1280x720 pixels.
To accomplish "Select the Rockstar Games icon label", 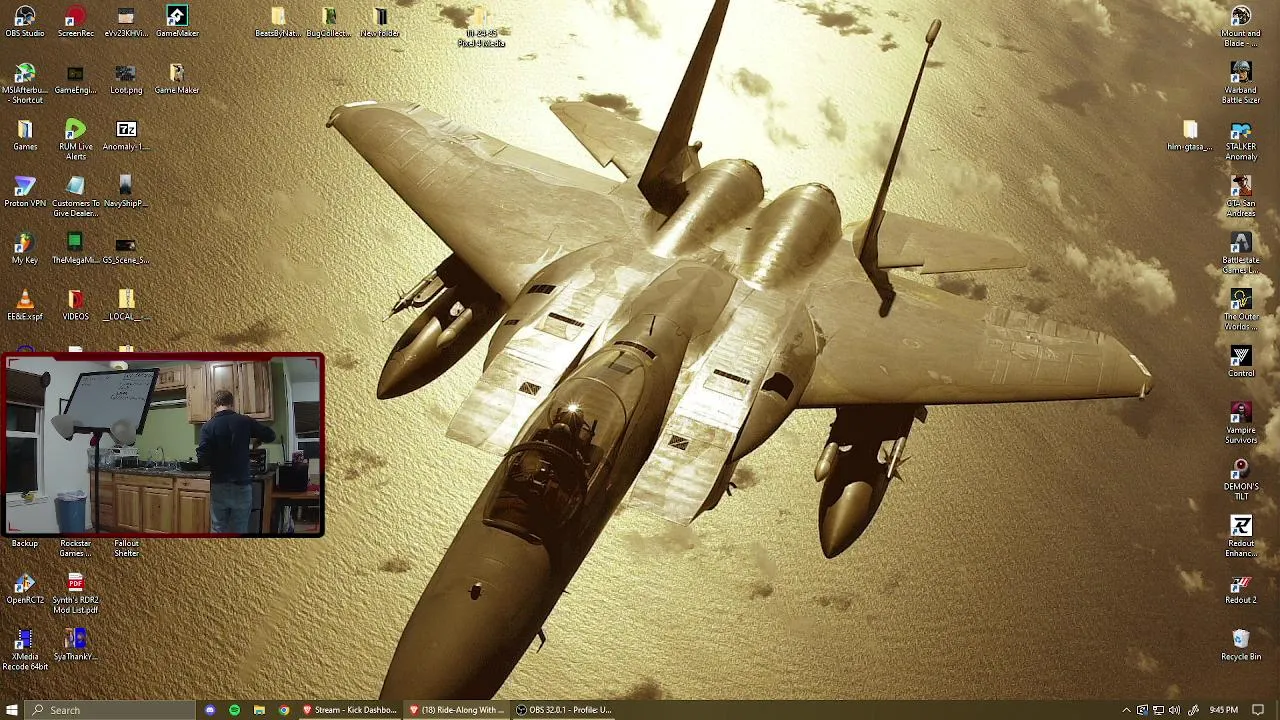I will tap(75, 549).
